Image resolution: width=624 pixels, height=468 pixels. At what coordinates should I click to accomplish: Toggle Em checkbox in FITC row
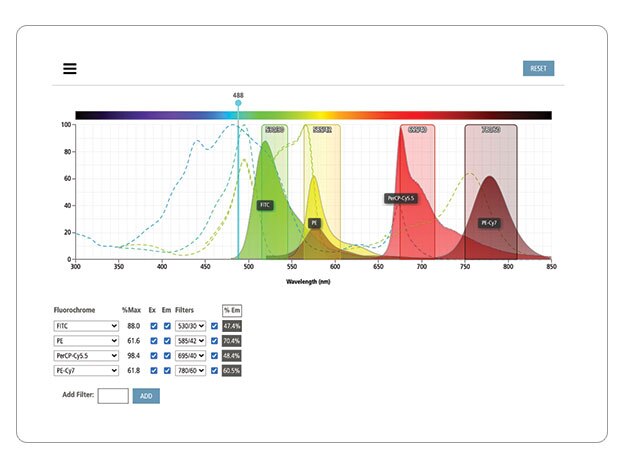[x=167, y=326]
